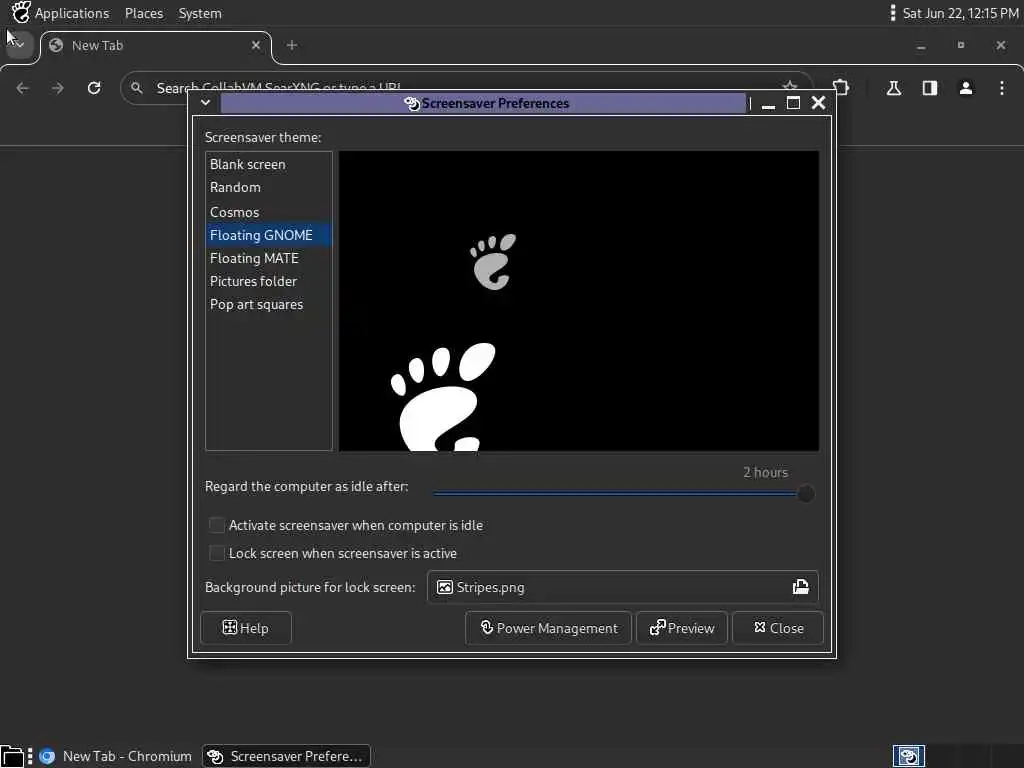
Task: Open the Places menu
Action: [x=144, y=13]
